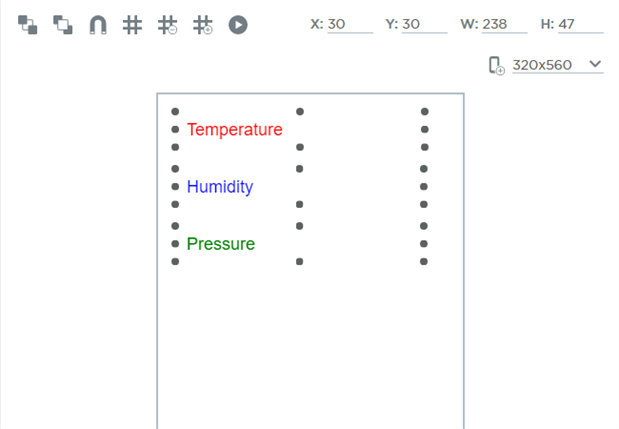Click the bottom-right handle of Pressure label
This screenshot has width=619, height=429.
coord(424,262)
